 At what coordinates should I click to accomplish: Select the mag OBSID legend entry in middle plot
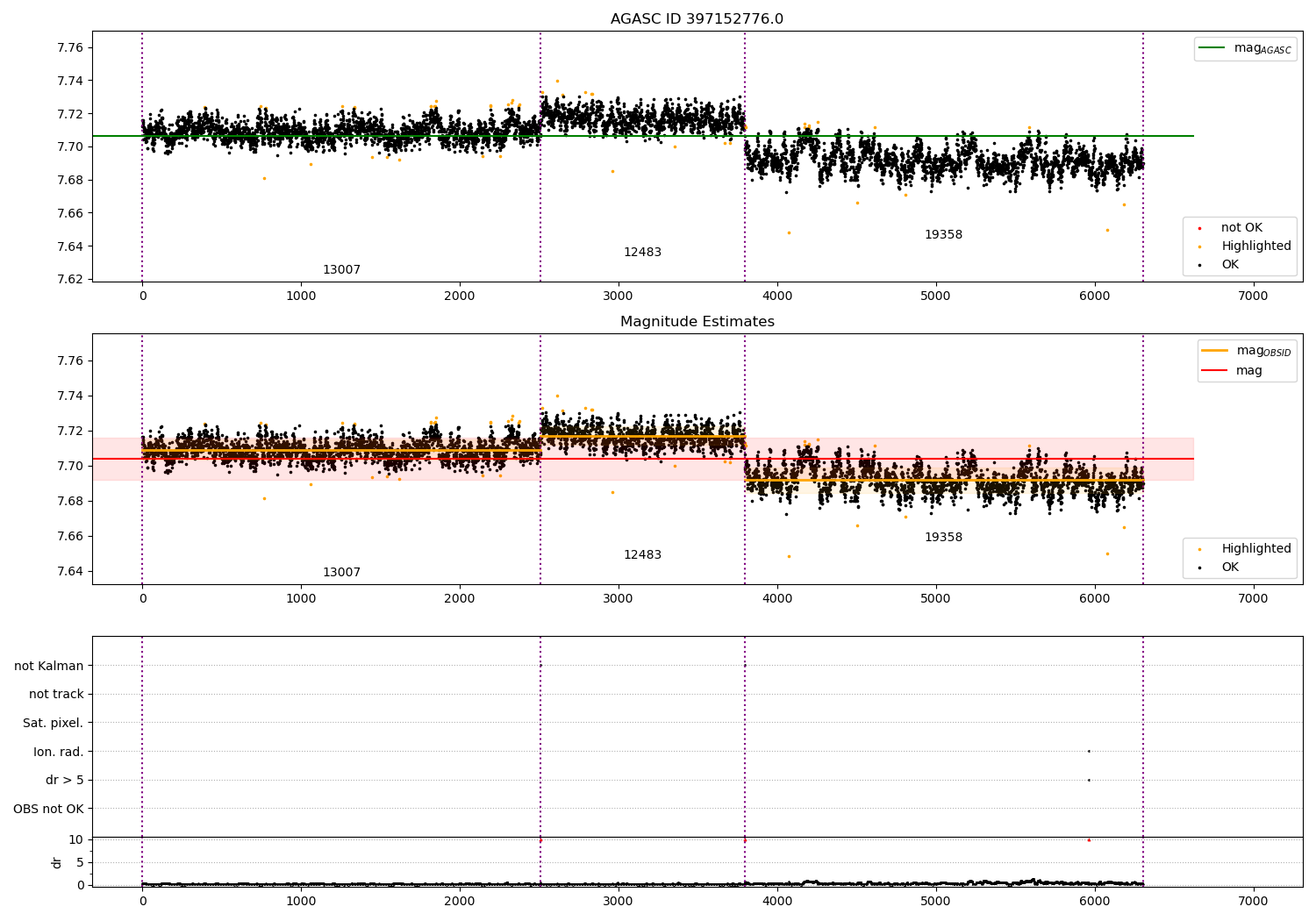(x=1247, y=351)
